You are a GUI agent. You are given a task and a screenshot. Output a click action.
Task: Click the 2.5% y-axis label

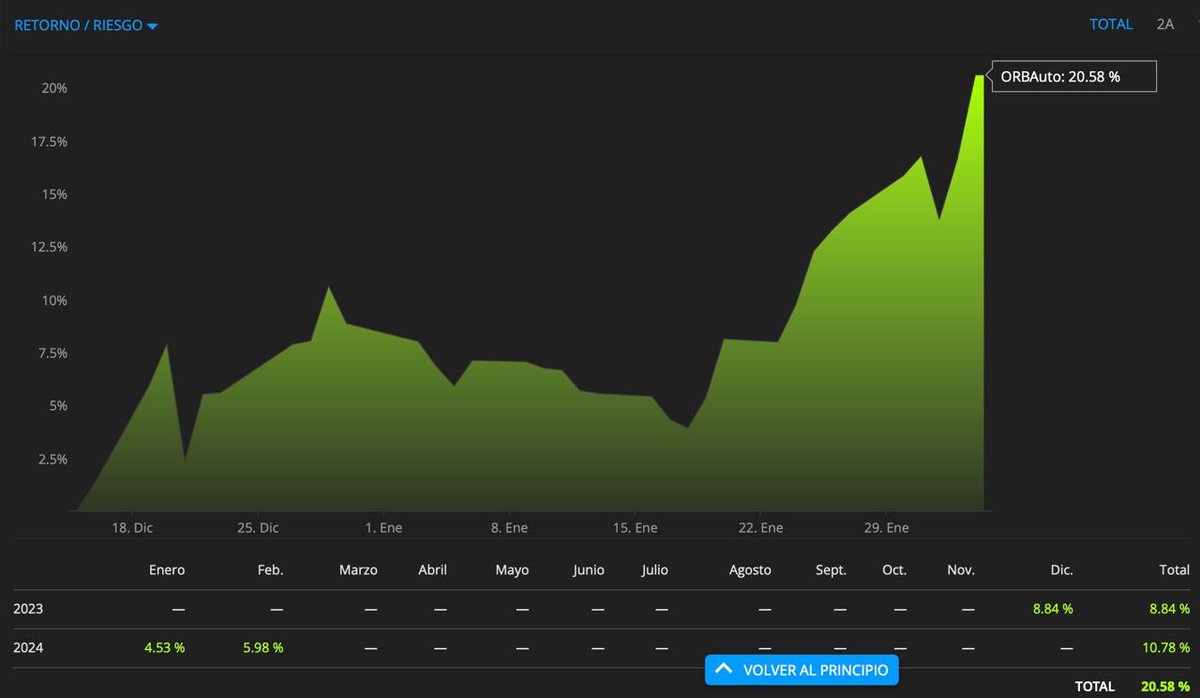(x=51, y=459)
